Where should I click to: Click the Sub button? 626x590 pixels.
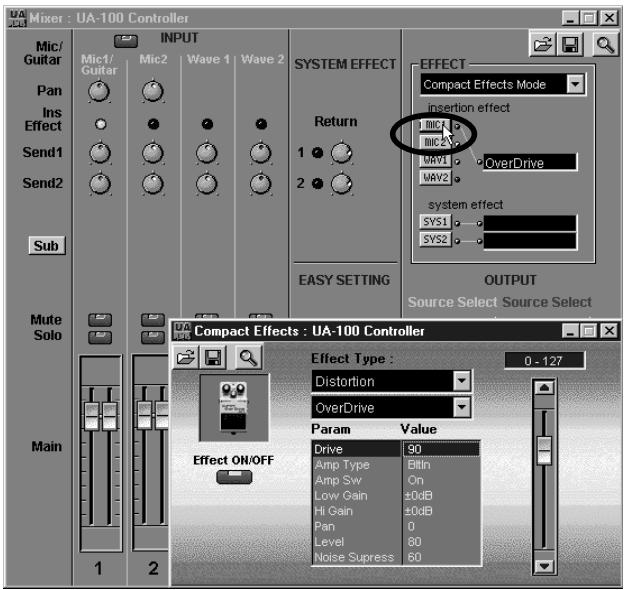47,246
